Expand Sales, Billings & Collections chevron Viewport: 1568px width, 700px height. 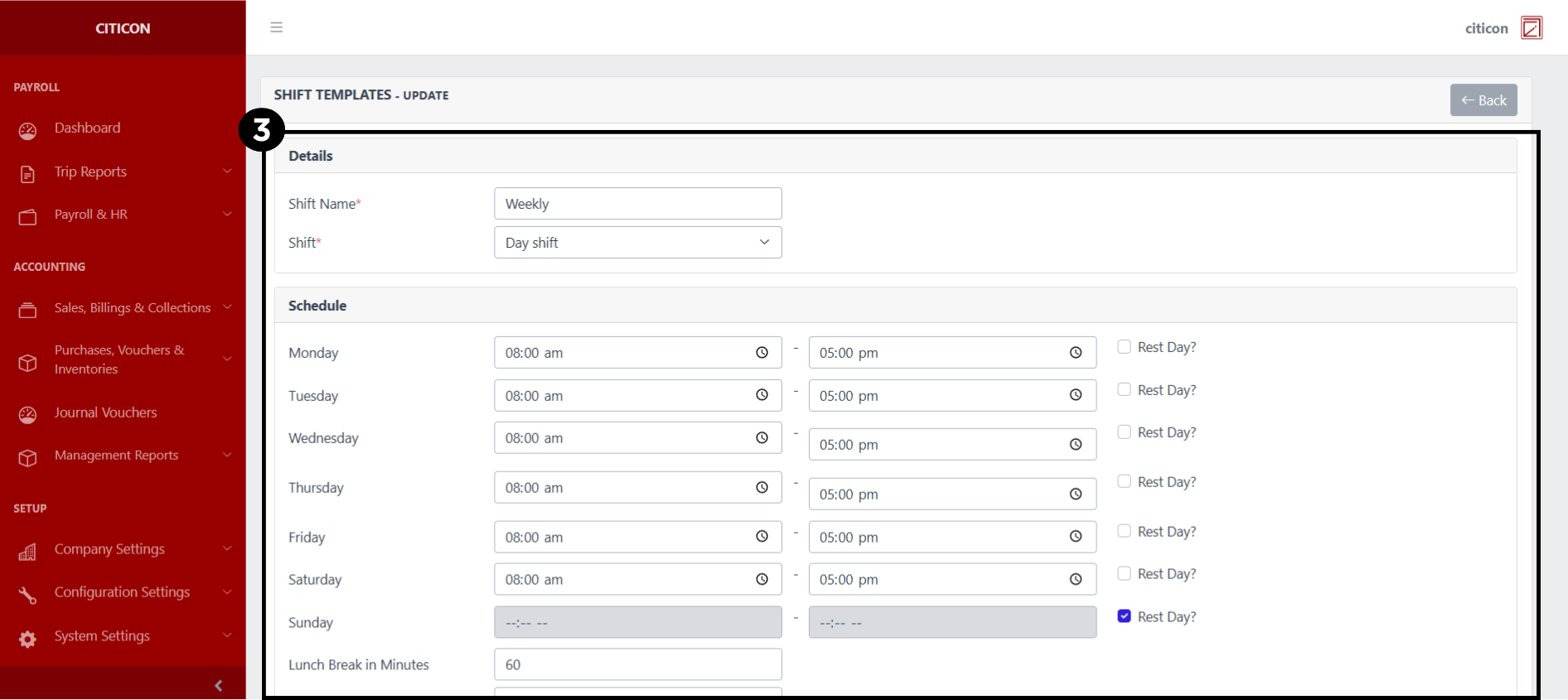coord(227,307)
